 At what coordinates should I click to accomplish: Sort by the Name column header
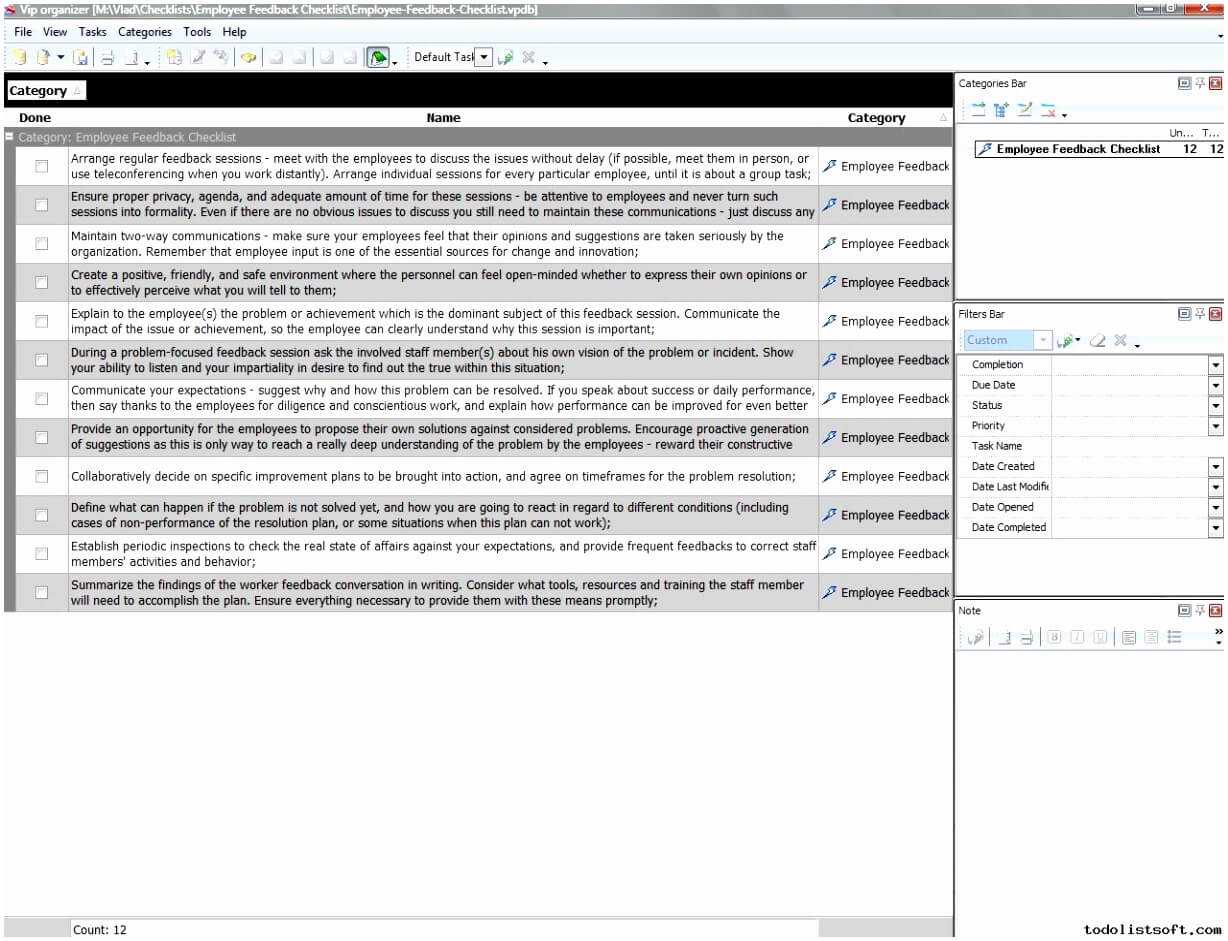coord(443,118)
